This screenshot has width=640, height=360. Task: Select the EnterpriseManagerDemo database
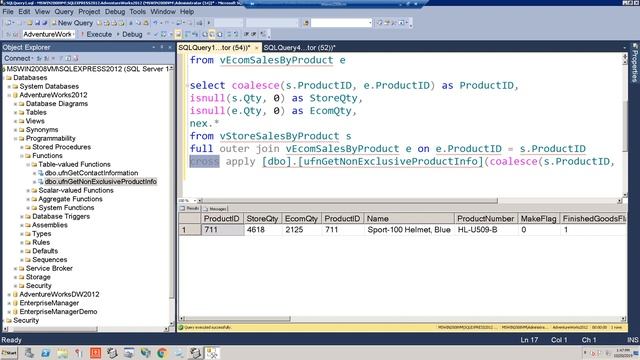(58, 312)
